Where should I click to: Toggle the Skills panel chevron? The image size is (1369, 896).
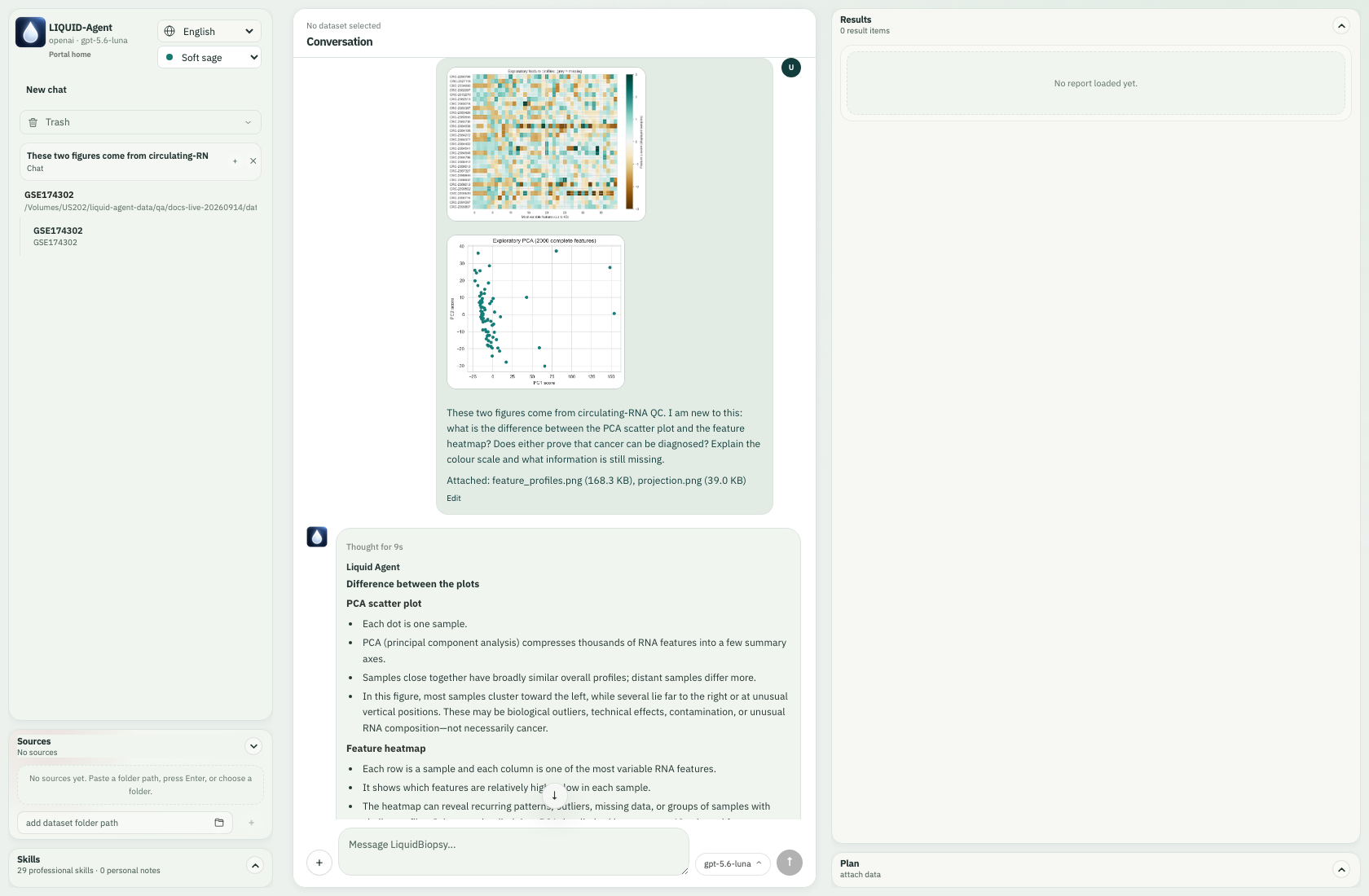[x=255, y=865]
